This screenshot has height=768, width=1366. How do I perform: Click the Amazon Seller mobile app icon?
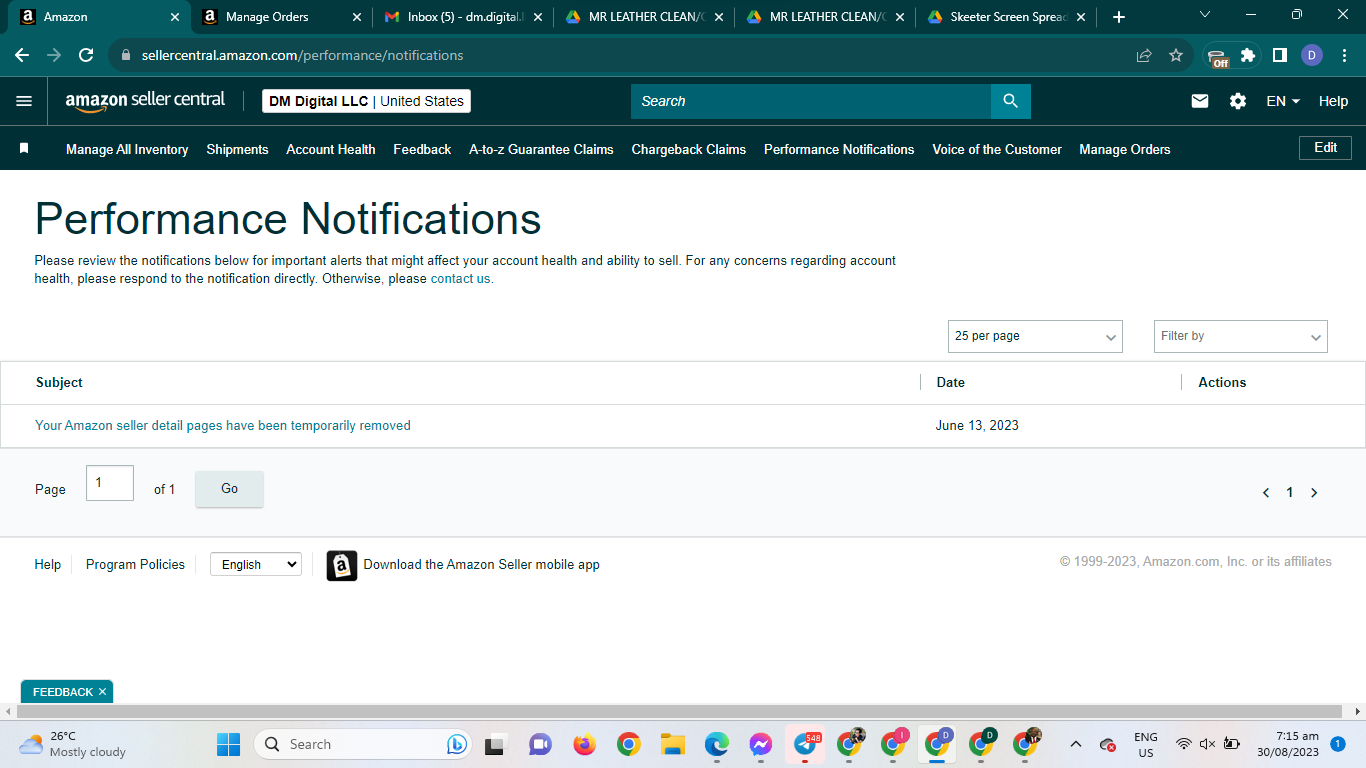click(342, 565)
